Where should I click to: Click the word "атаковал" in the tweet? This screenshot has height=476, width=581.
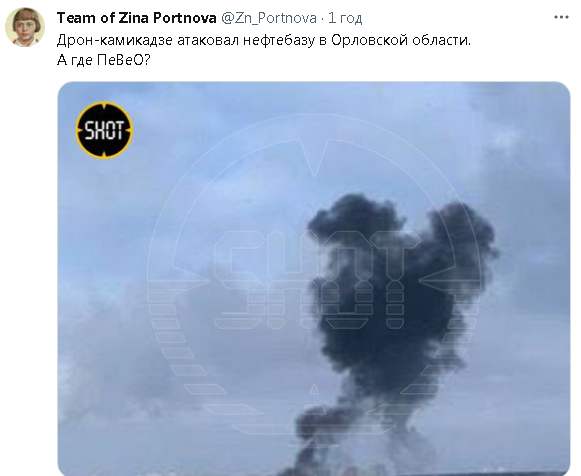[x=208, y=40]
